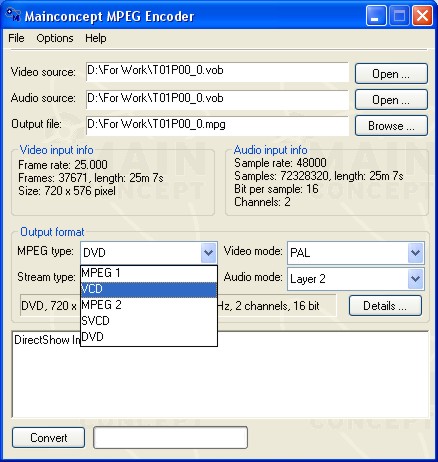Collapse the MPEG type dropdown arrow
Screen dimensions: 438x462
209,253
